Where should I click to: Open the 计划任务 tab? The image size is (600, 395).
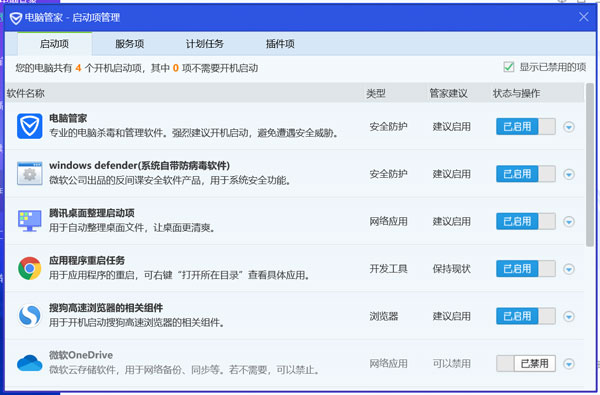[x=205, y=44]
